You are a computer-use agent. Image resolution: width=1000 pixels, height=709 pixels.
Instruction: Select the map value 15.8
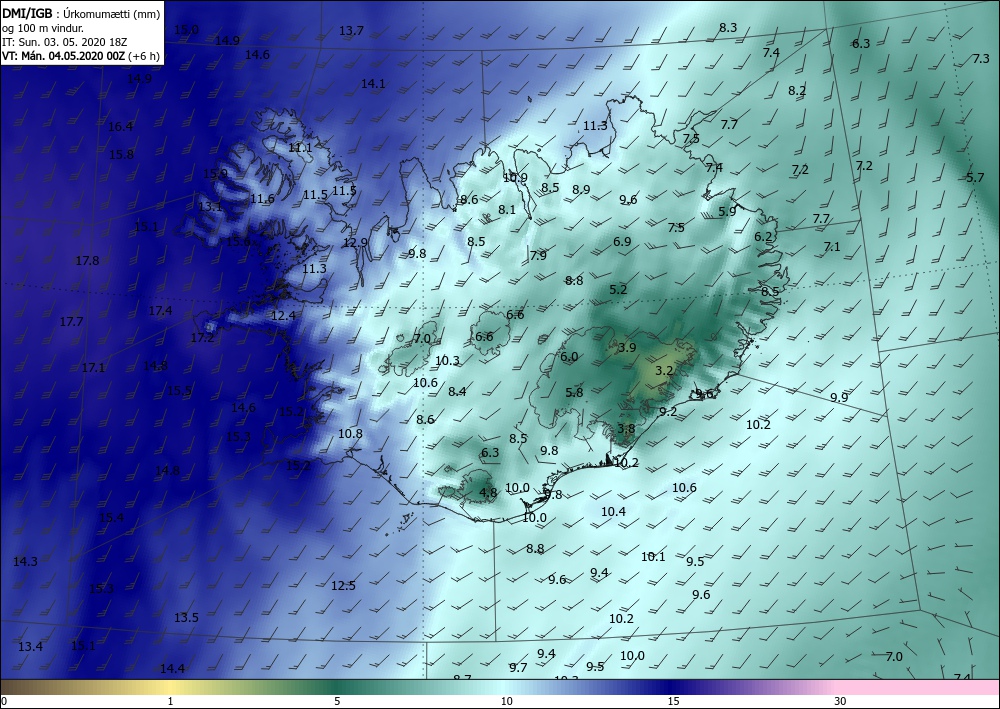[x=121, y=154]
